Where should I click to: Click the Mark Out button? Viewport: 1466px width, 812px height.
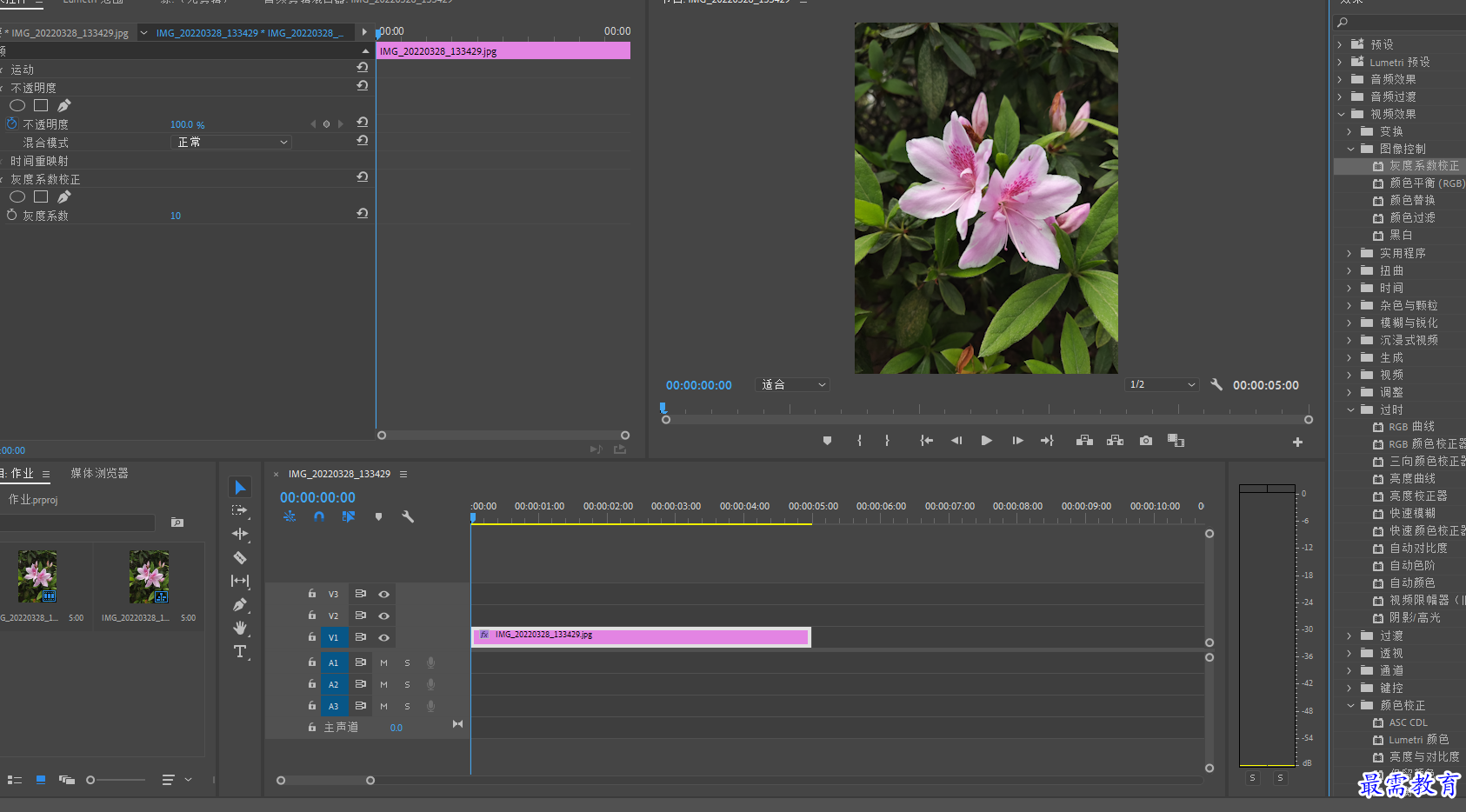(887, 441)
